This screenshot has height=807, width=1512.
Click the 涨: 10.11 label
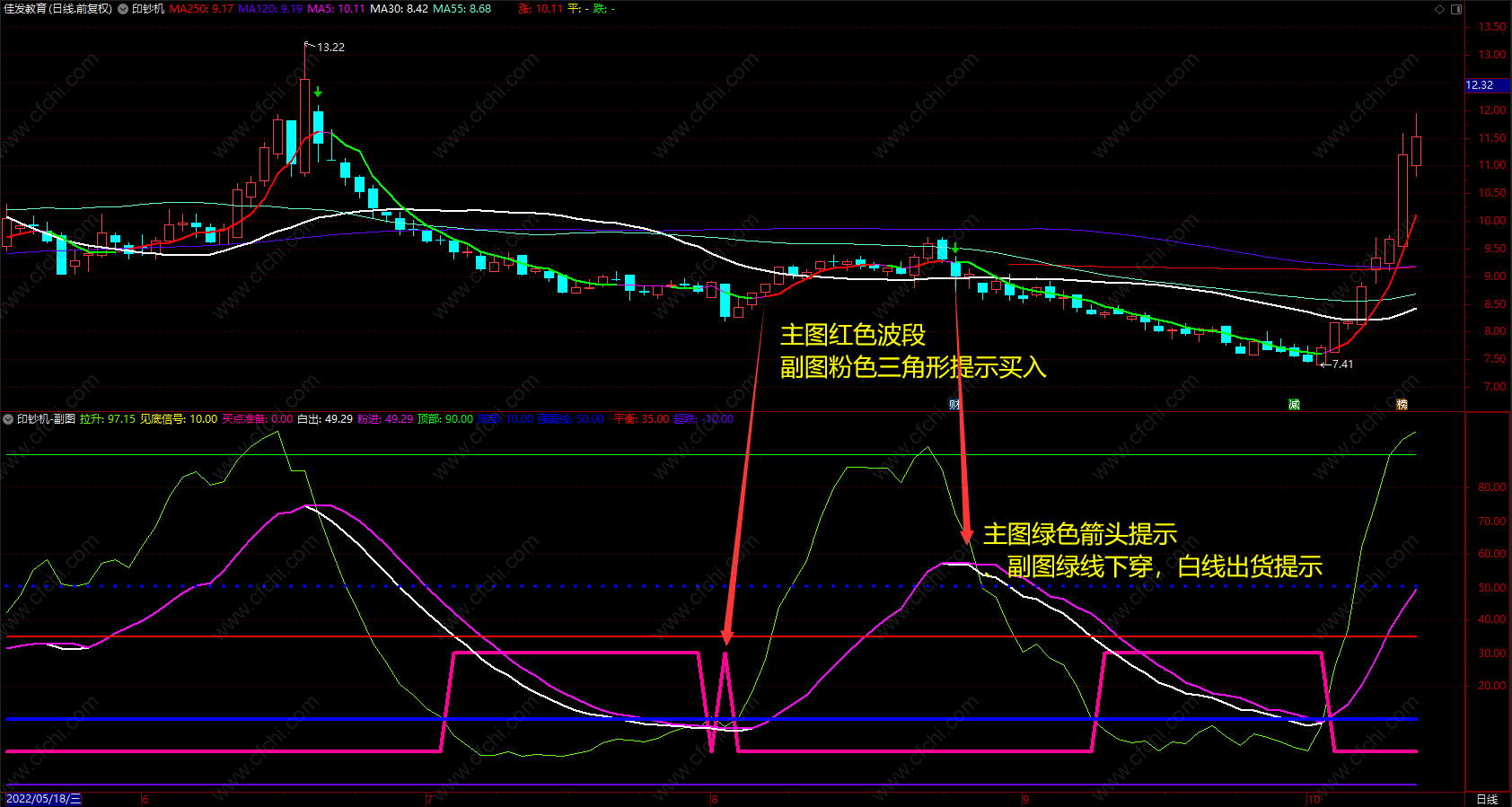coord(541,9)
